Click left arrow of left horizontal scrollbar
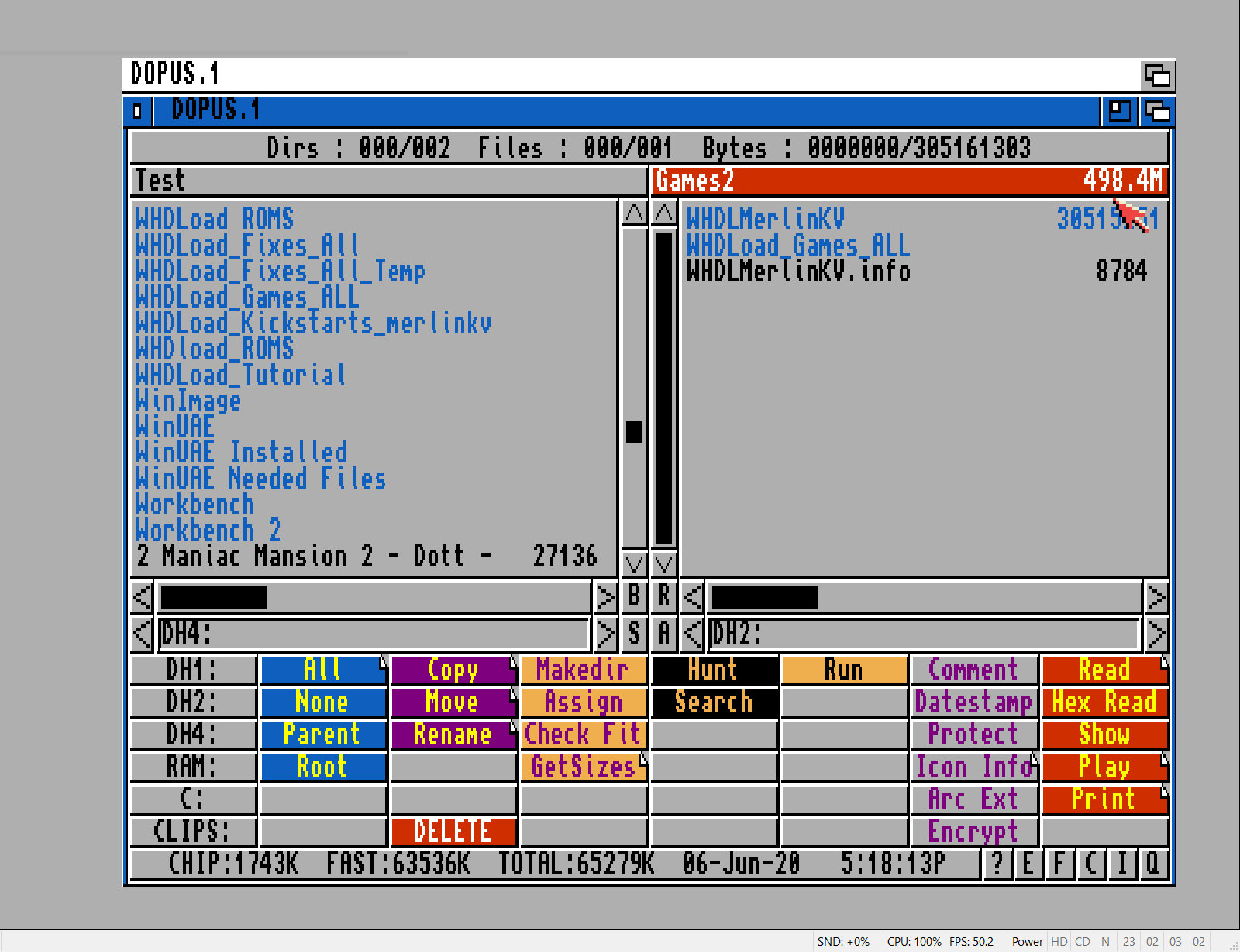 click(142, 596)
